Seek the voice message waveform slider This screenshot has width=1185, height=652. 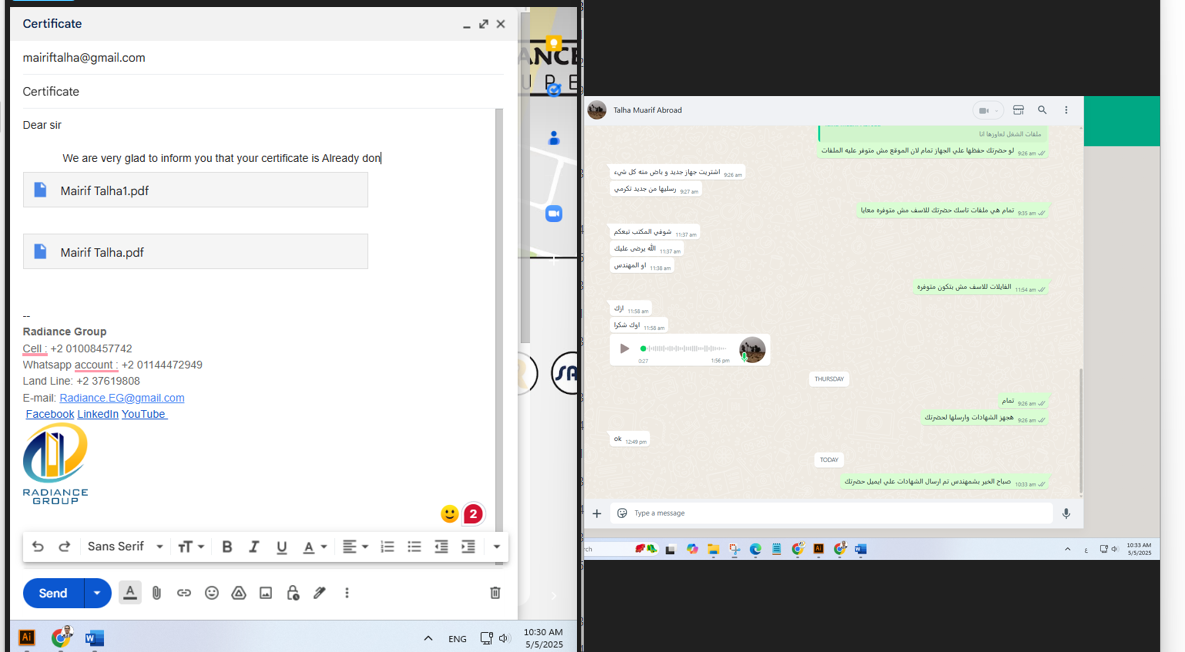tap(683, 348)
